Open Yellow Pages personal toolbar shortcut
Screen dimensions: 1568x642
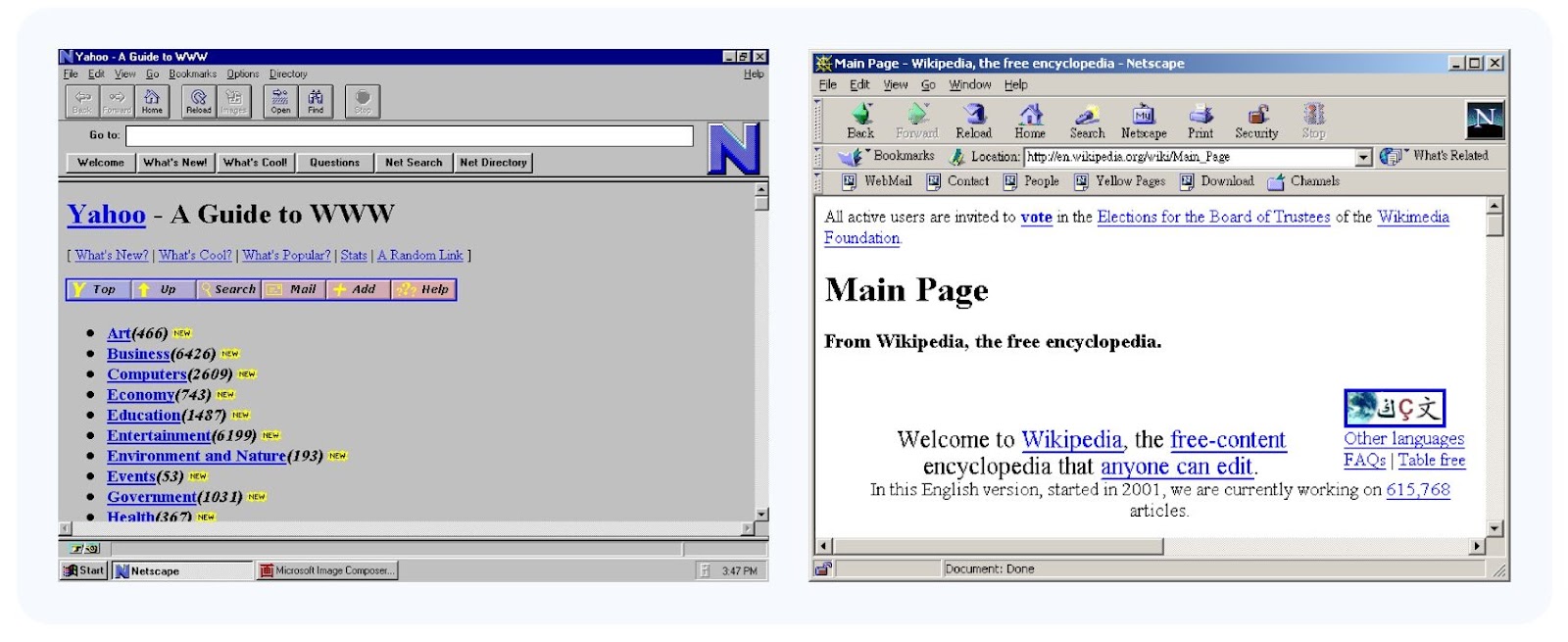(1120, 181)
